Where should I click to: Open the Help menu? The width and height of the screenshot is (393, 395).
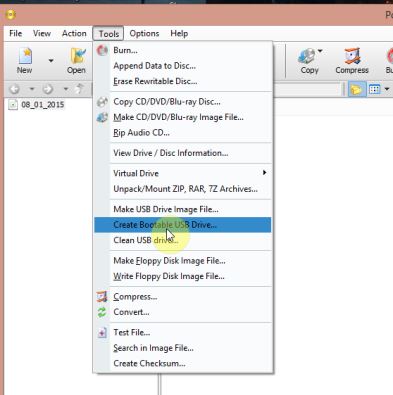pos(179,34)
